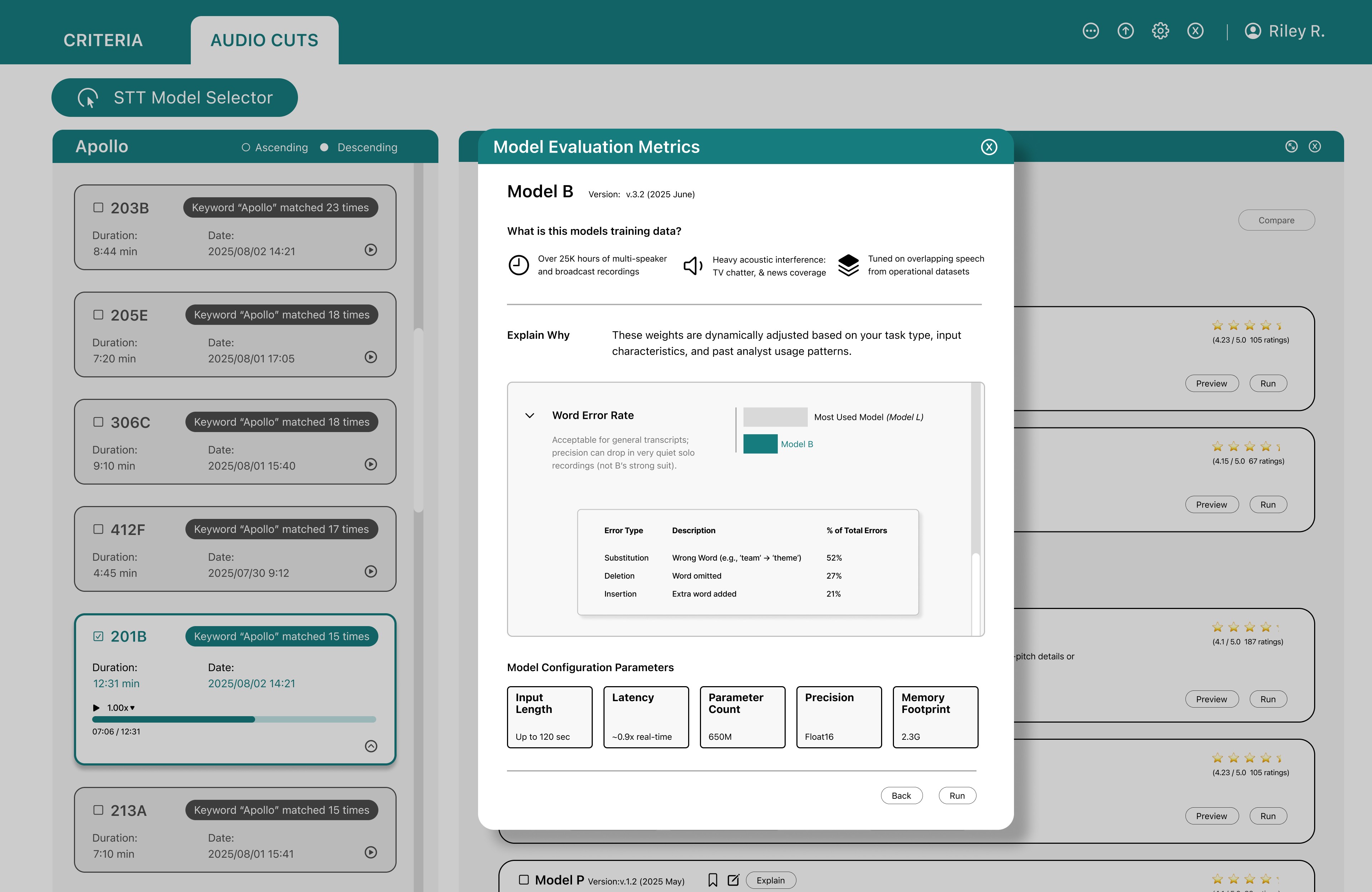
Task: Collapse the Word Error Rate section
Action: coord(530,416)
